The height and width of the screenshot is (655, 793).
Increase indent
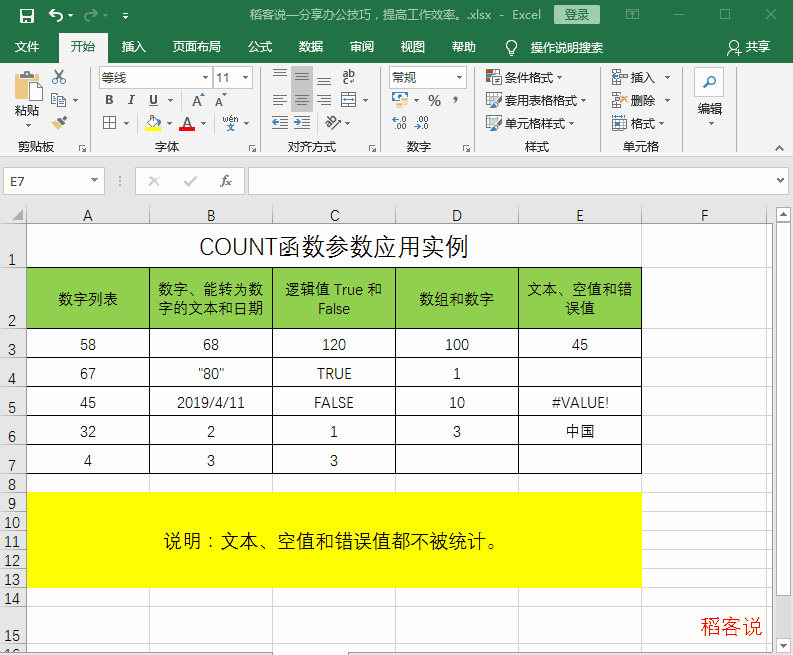(302, 122)
